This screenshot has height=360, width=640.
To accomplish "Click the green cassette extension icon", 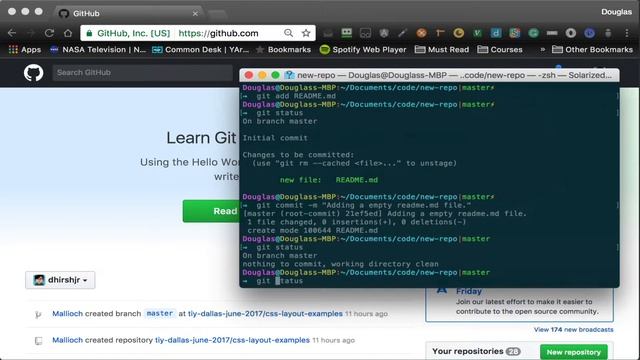I will 347,33.
